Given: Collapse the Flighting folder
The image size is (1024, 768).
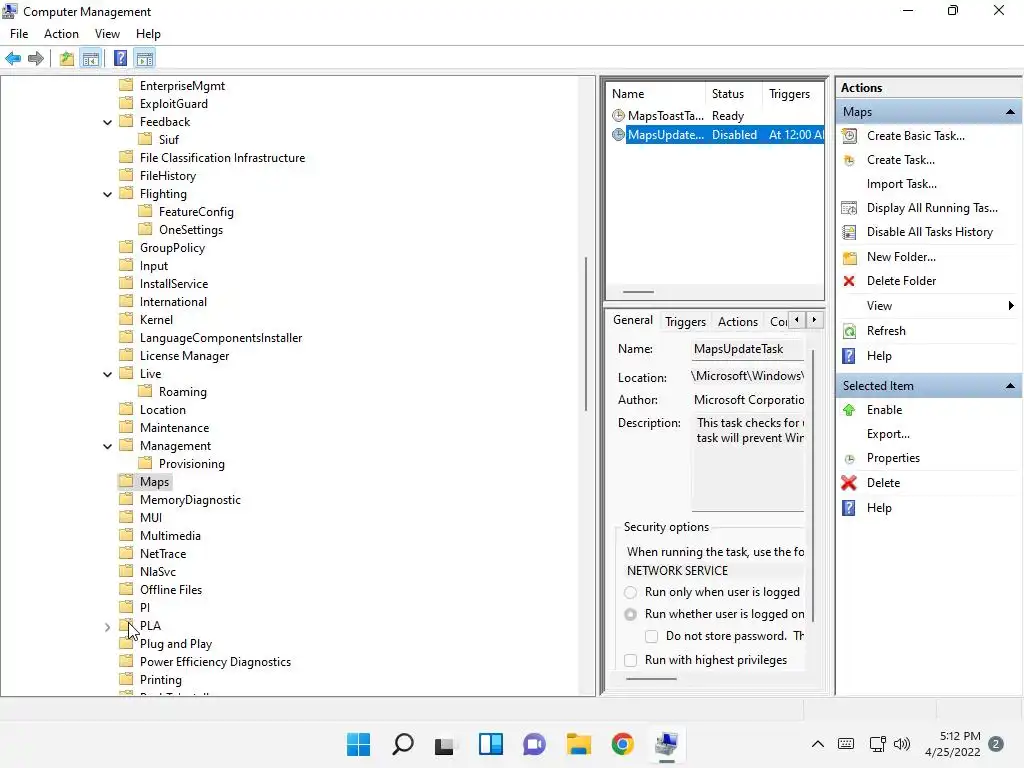Looking at the screenshot, I should point(108,194).
